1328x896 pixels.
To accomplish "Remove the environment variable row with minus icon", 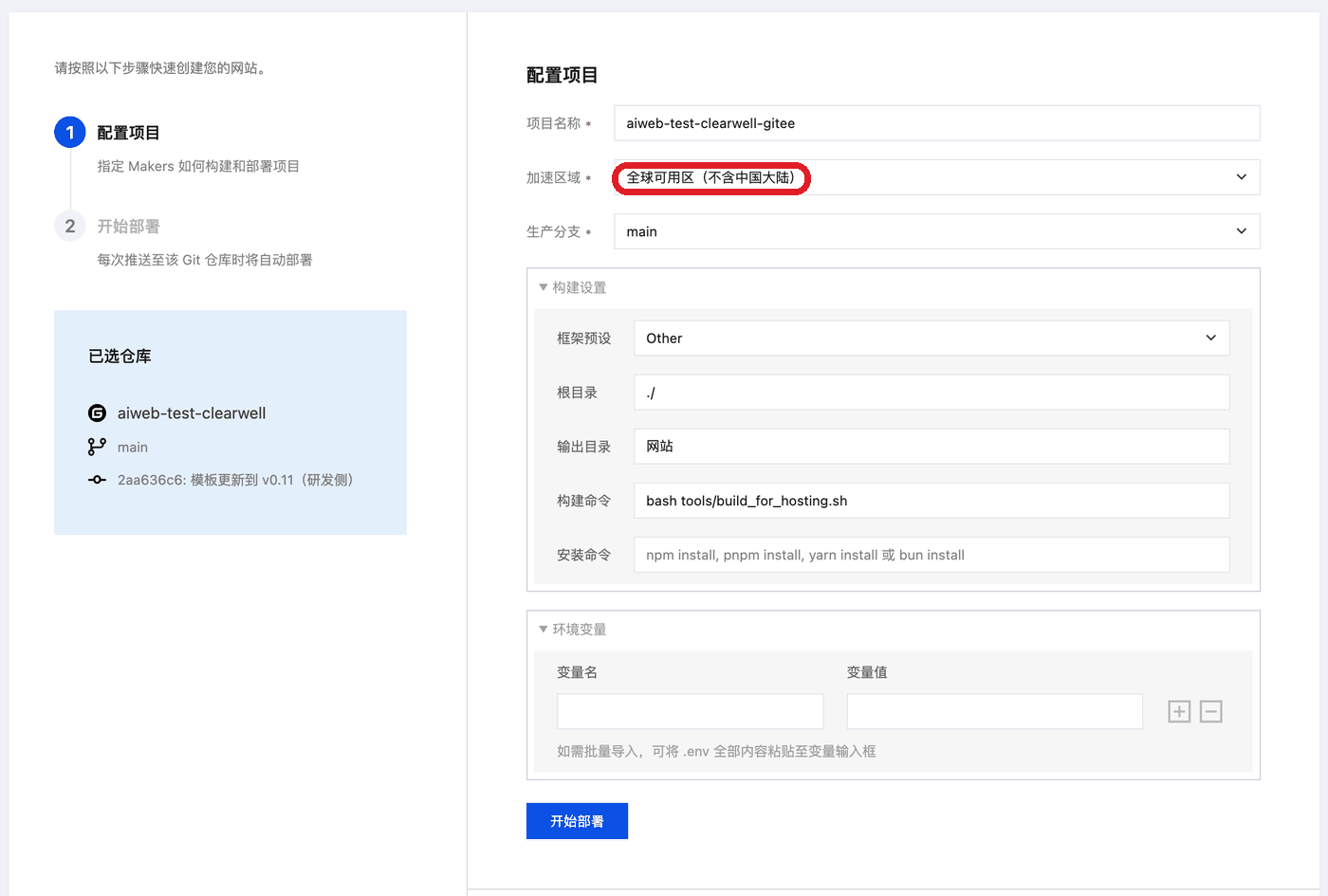I will point(1211,711).
